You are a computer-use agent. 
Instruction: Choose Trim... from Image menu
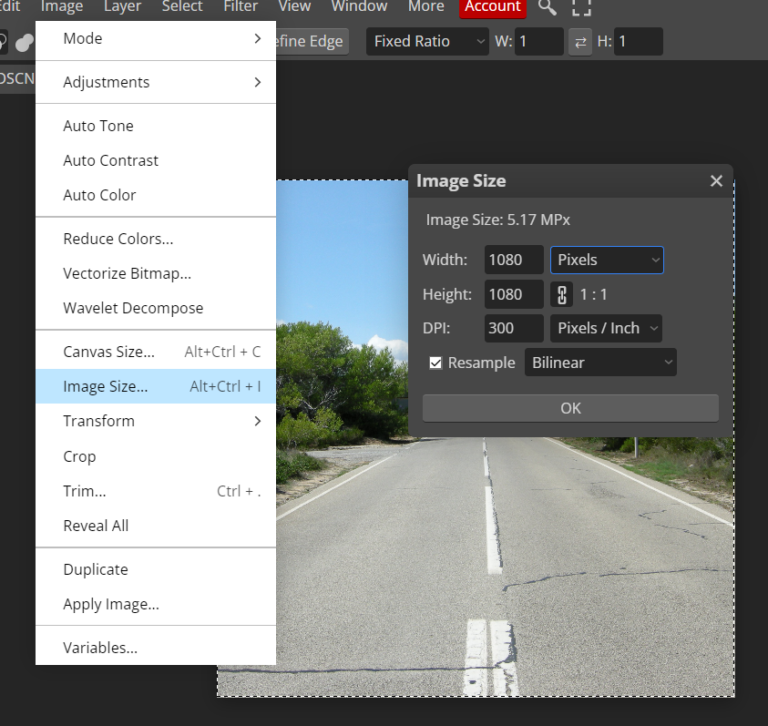coord(156,491)
